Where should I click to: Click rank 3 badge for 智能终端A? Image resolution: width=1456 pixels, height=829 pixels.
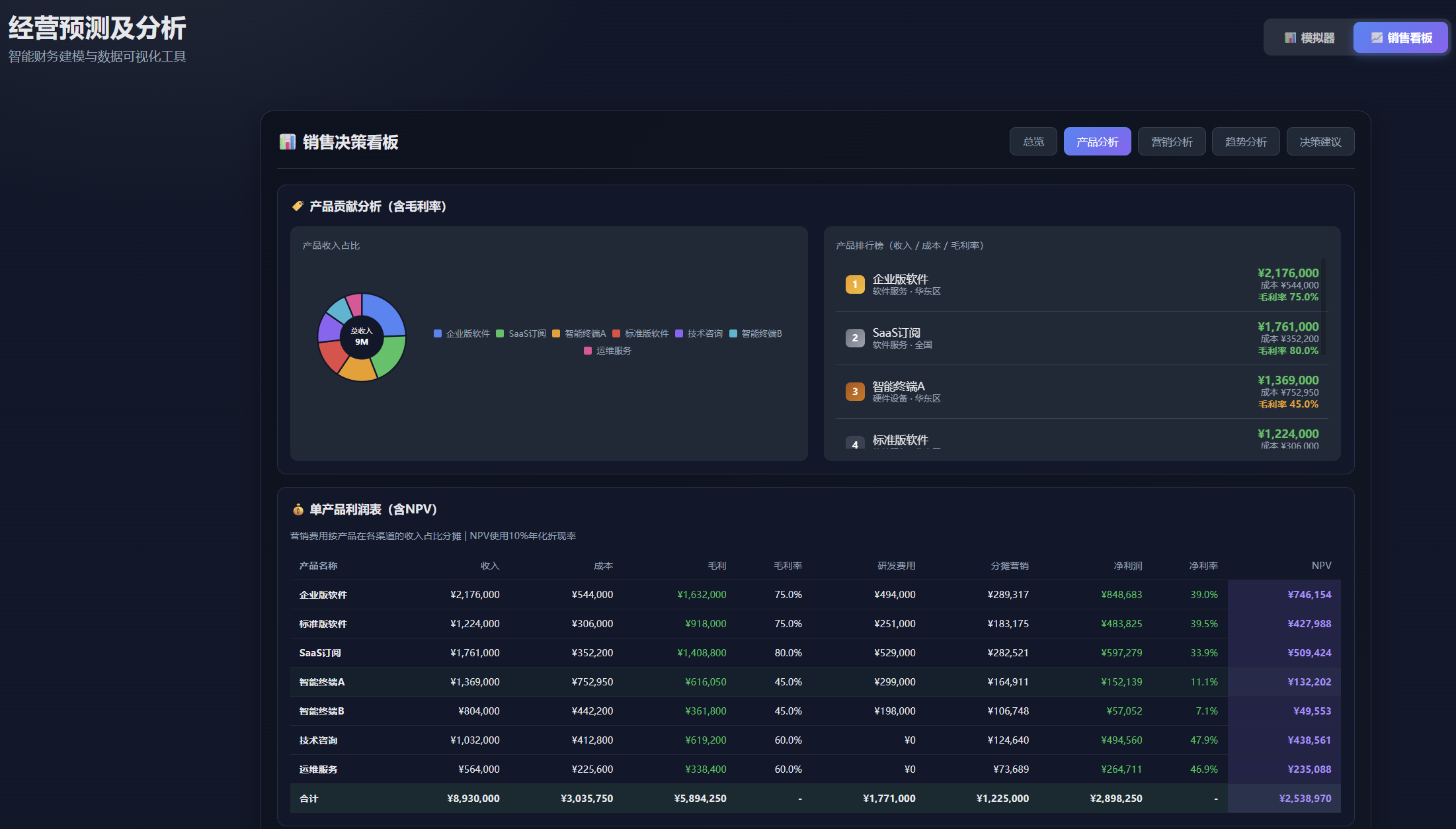(854, 392)
